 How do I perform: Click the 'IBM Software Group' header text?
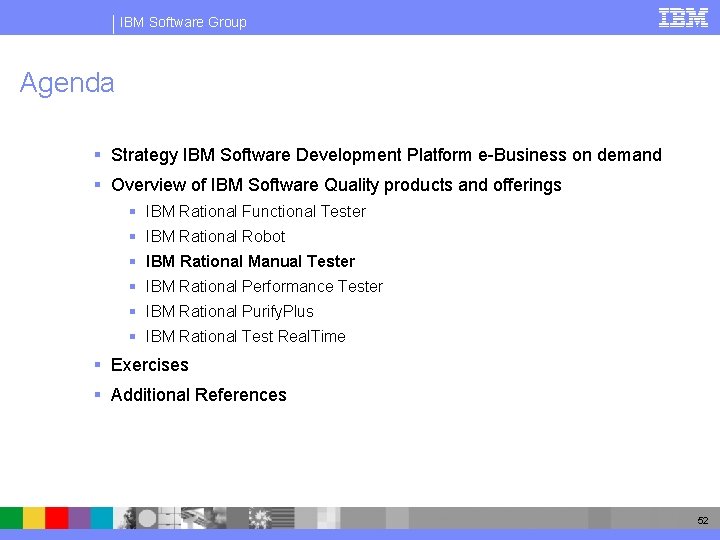click(183, 22)
